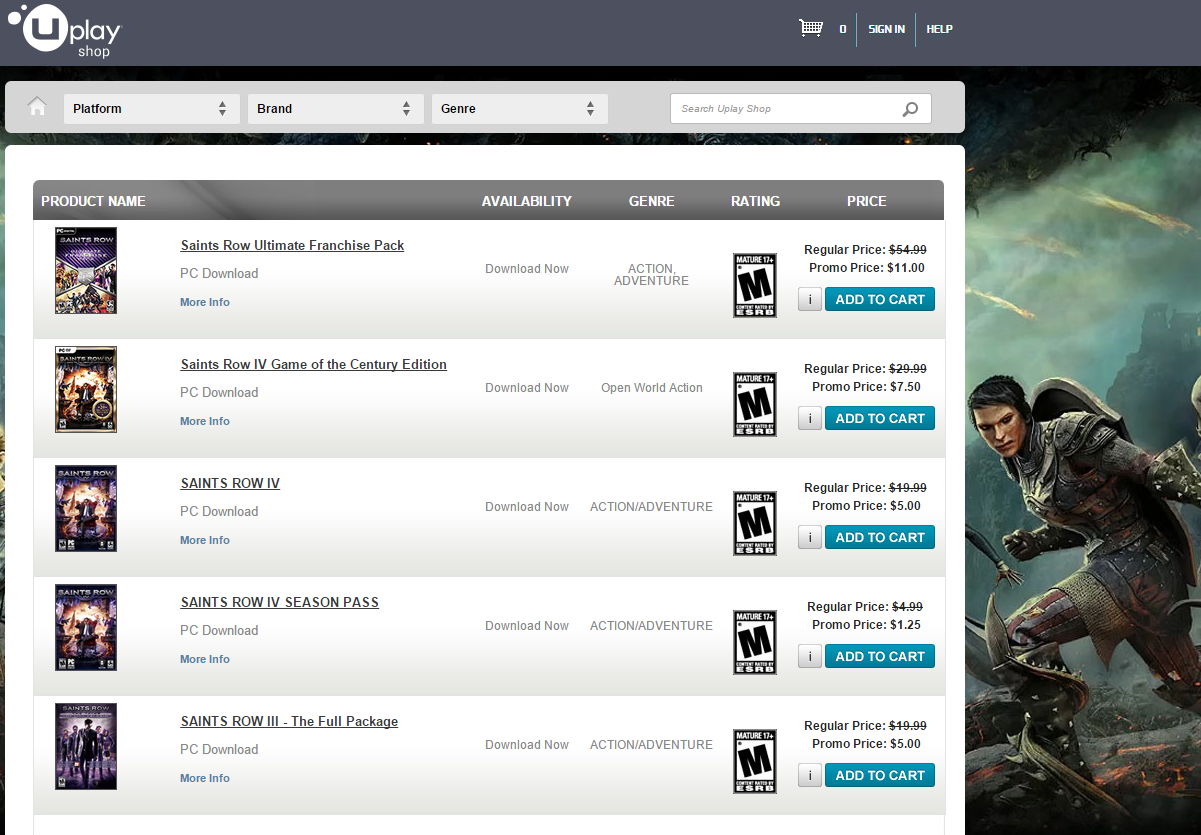Add Saints Row IV Game of the Century Edition to cart

tap(880, 418)
